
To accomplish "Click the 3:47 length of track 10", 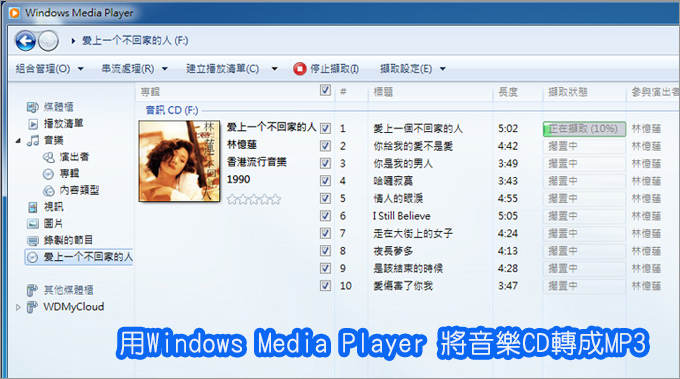I will pyautogui.click(x=508, y=286).
